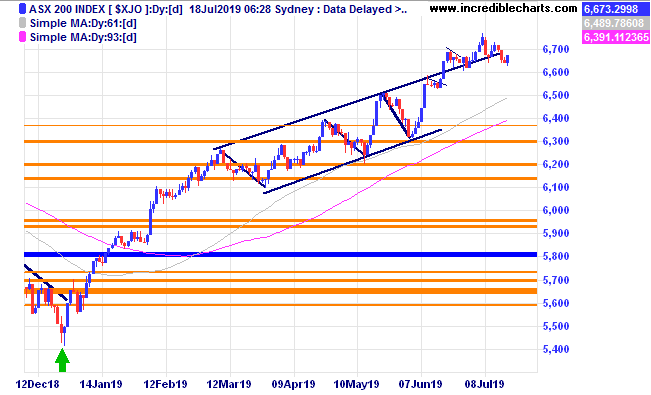Click the 5,400 price axis label
651x395 pixels.
point(556,349)
